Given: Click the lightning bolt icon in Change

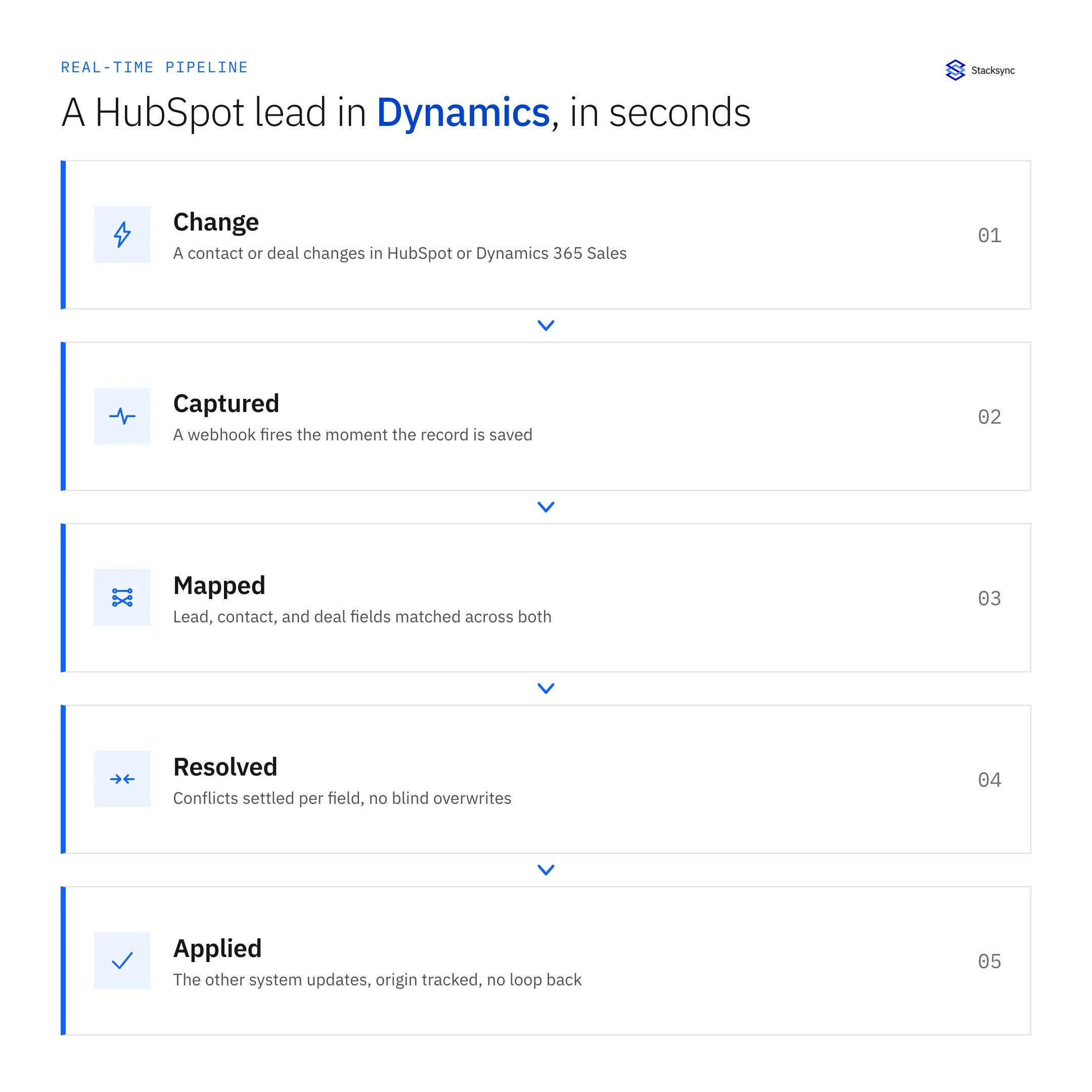Looking at the screenshot, I should 122,235.
